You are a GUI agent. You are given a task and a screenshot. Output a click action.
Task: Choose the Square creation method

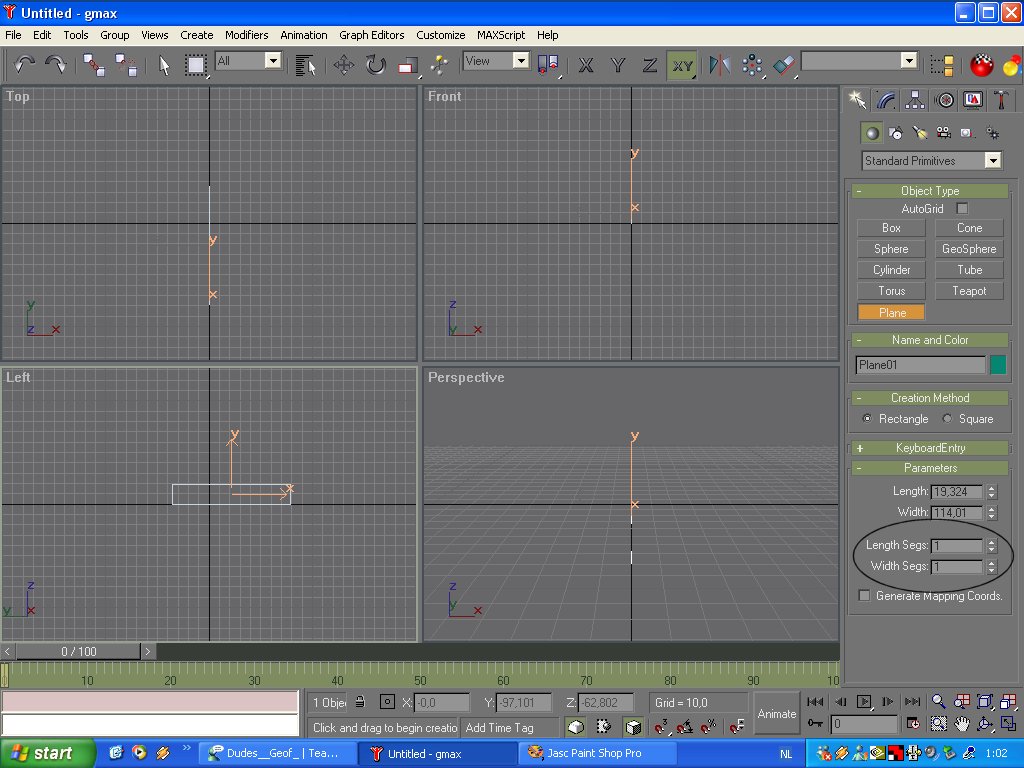948,419
